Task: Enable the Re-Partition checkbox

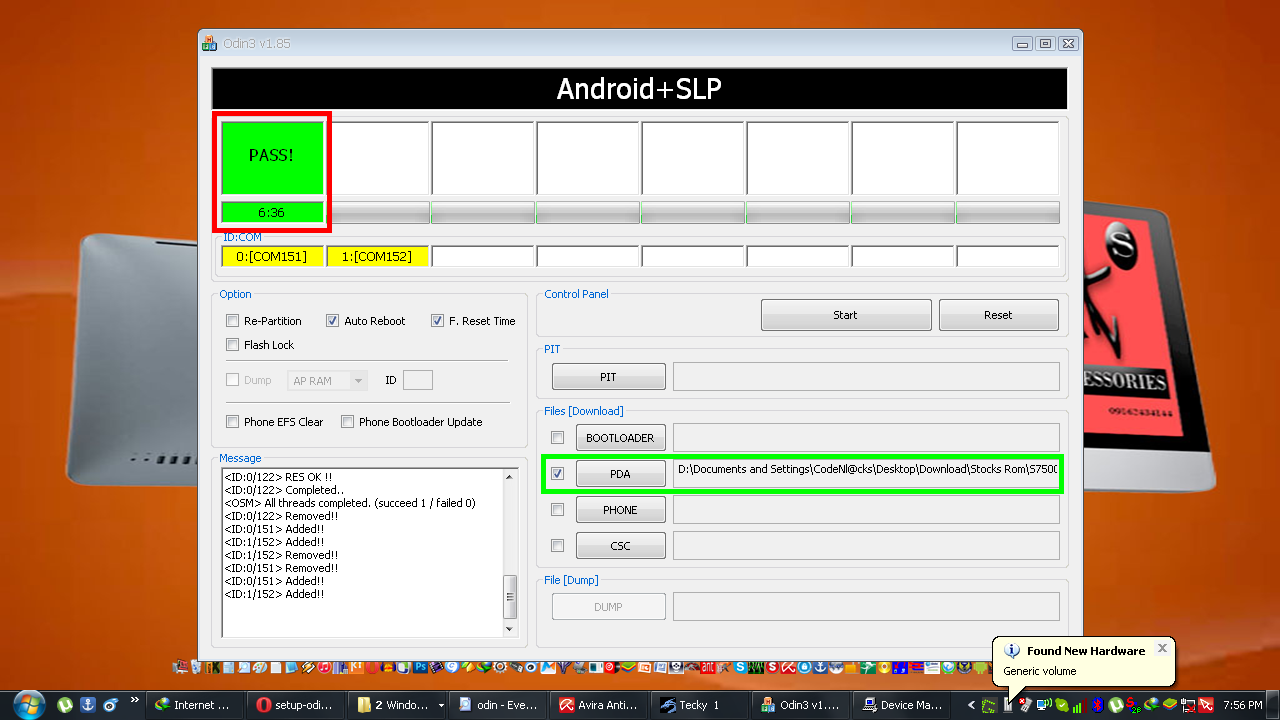Action: tap(233, 321)
